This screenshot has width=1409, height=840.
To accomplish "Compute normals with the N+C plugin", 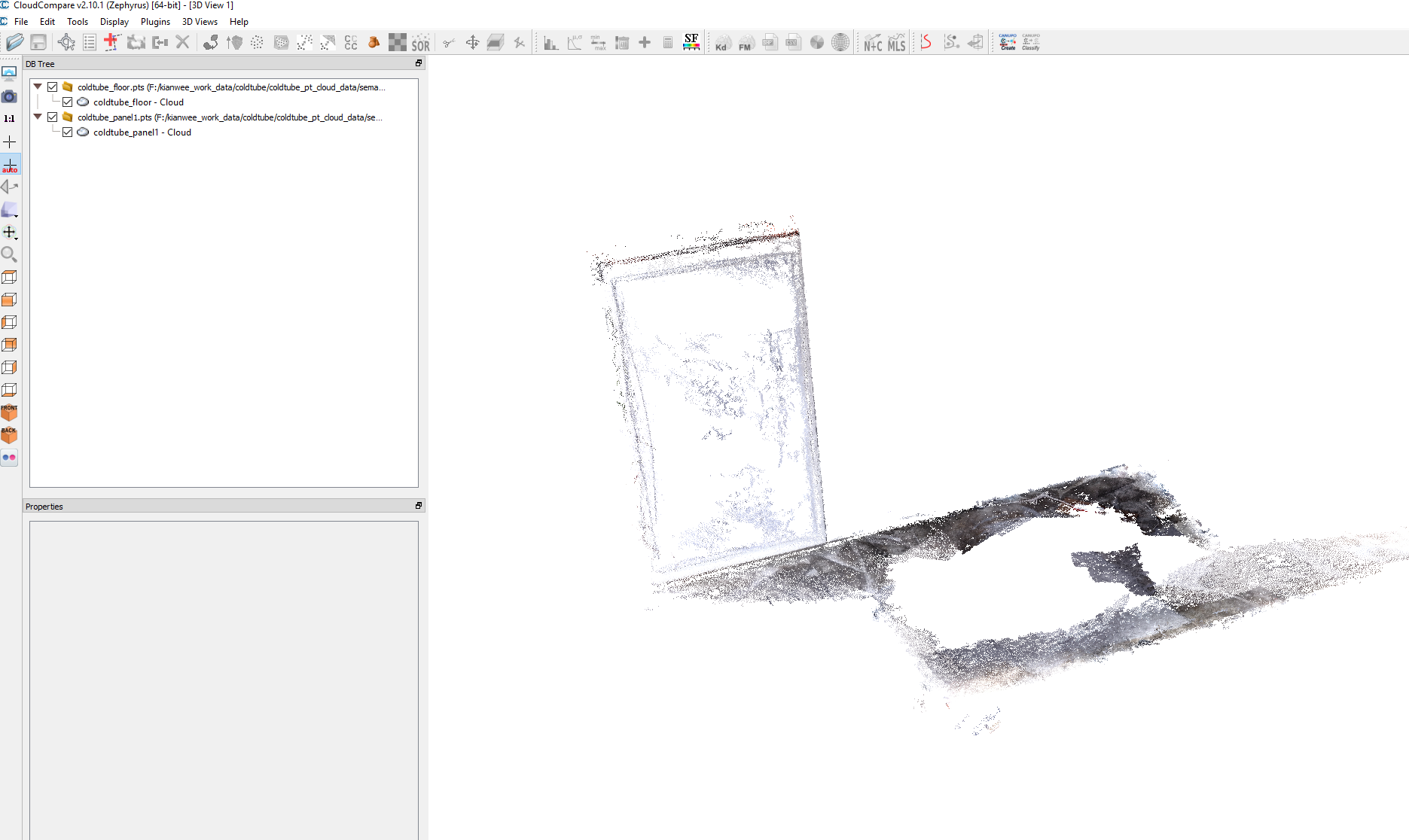I will pos(873,42).
